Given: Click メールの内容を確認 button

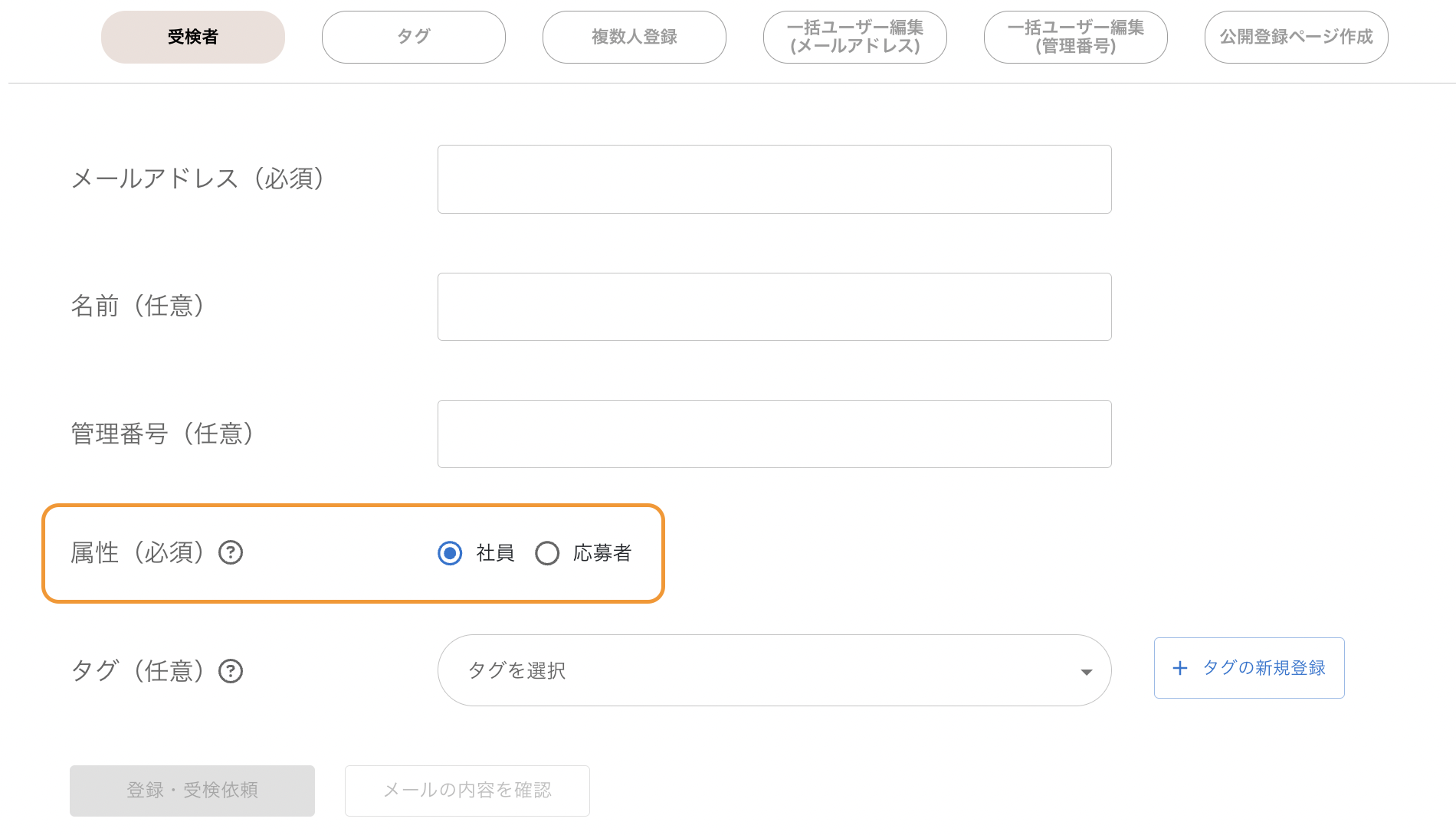Looking at the screenshot, I should pyautogui.click(x=467, y=791).
